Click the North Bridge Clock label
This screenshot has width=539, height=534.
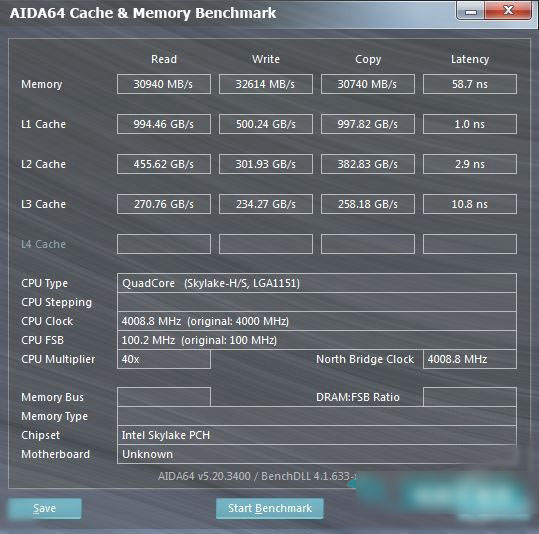click(x=365, y=359)
